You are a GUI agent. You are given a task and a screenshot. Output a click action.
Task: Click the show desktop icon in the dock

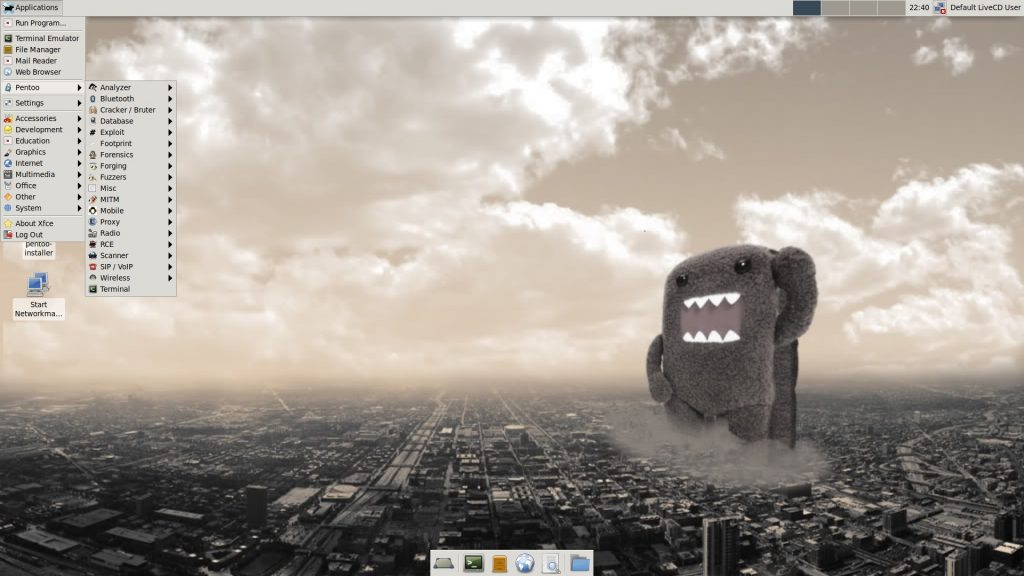pyautogui.click(x=445, y=562)
